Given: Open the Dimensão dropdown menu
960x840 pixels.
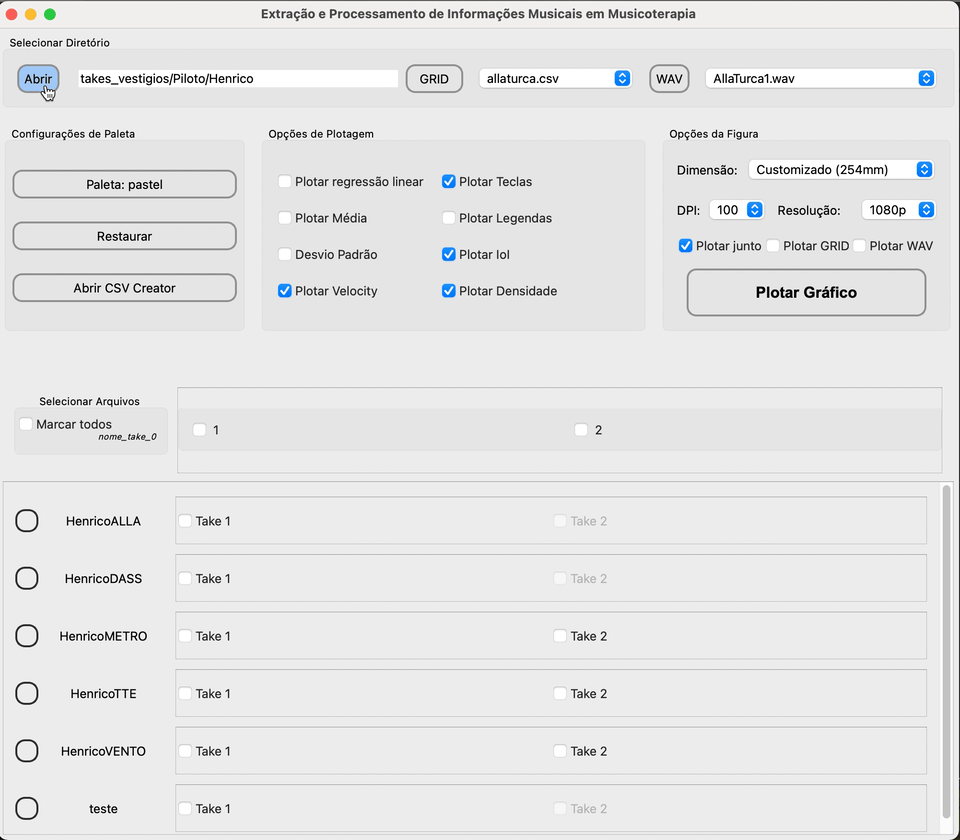Looking at the screenshot, I should coord(841,170).
